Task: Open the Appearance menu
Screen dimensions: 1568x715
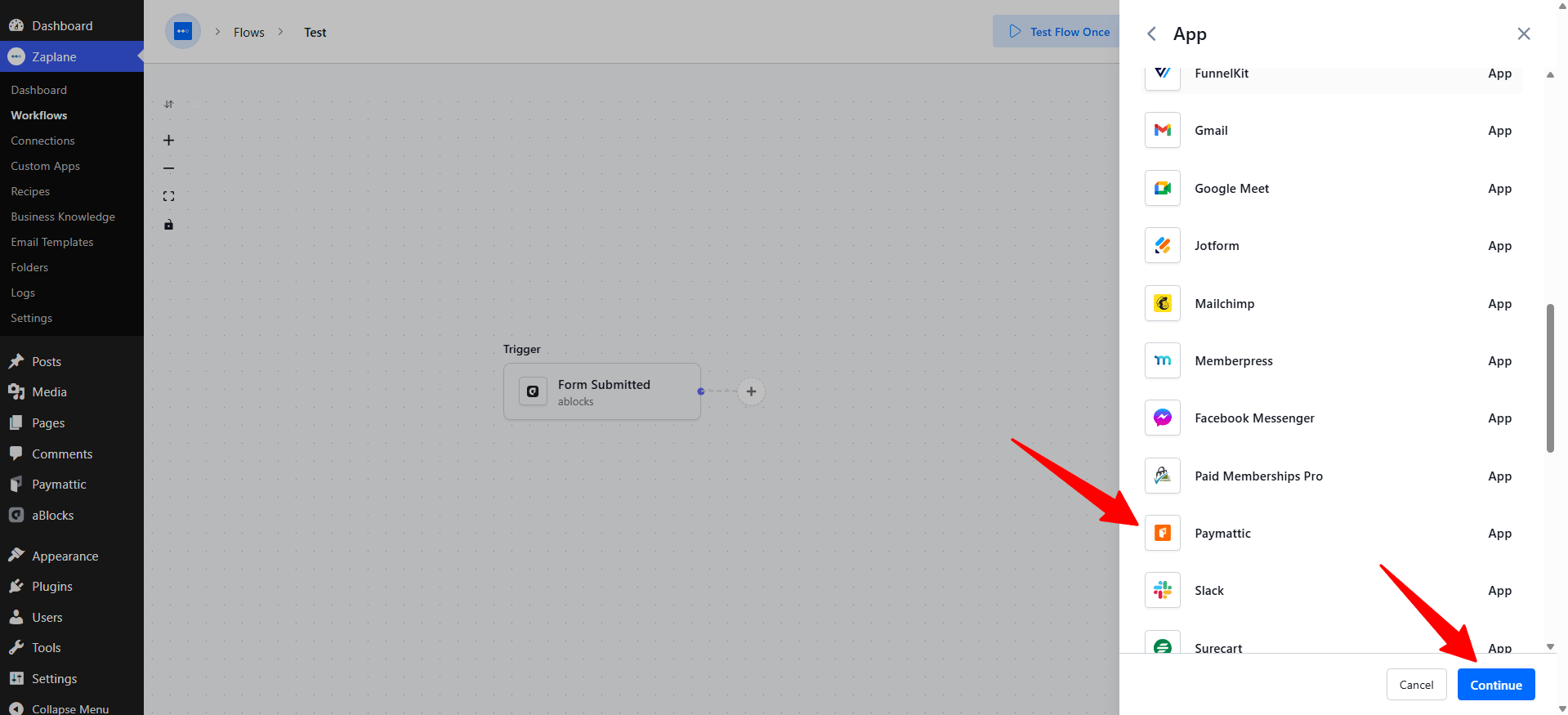Action: (72, 556)
